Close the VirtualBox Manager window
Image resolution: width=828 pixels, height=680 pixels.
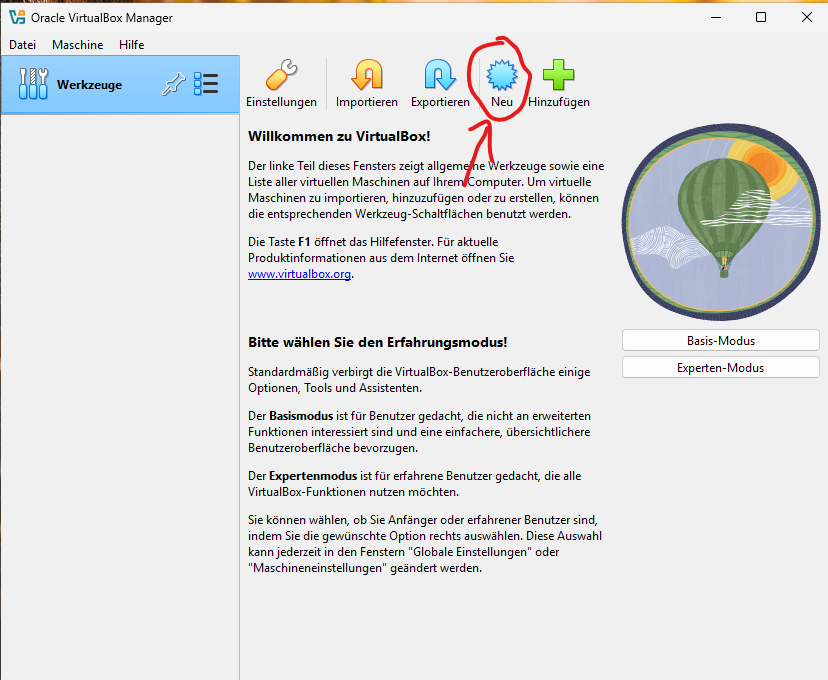point(806,17)
